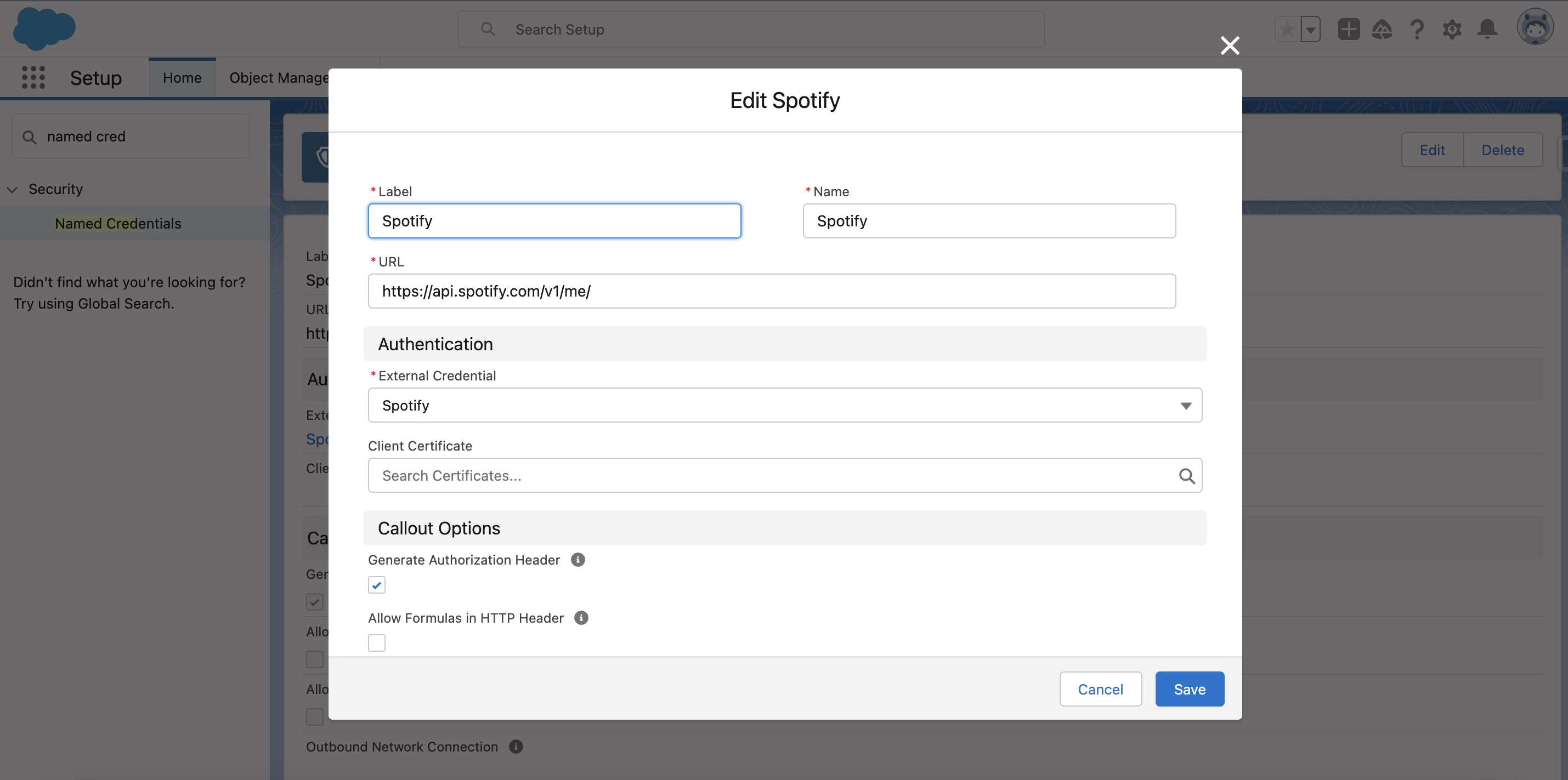Click "Didn't find what you're looking for?" text

[129, 282]
